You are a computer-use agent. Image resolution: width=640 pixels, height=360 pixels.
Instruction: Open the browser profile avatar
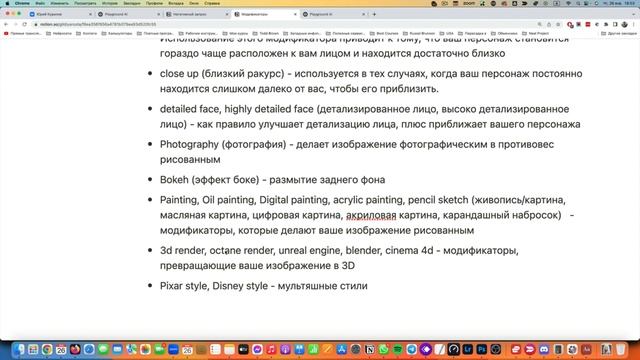click(624, 24)
